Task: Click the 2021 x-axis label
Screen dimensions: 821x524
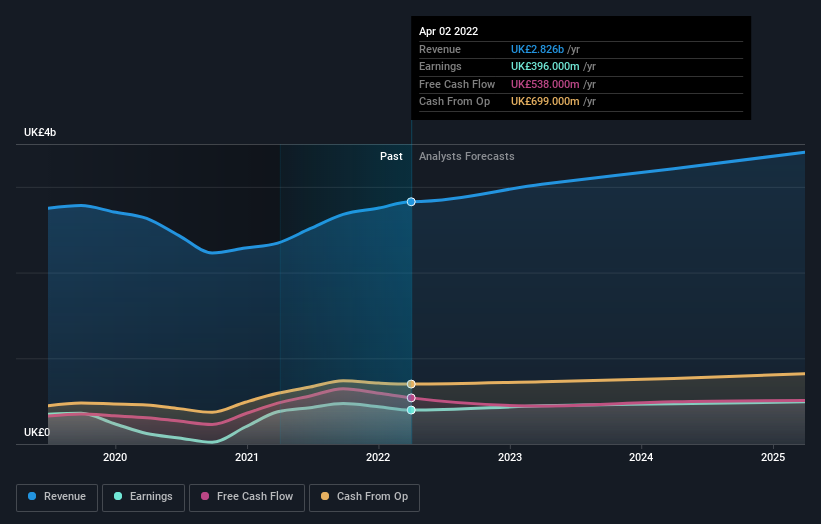Action: click(247, 457)
